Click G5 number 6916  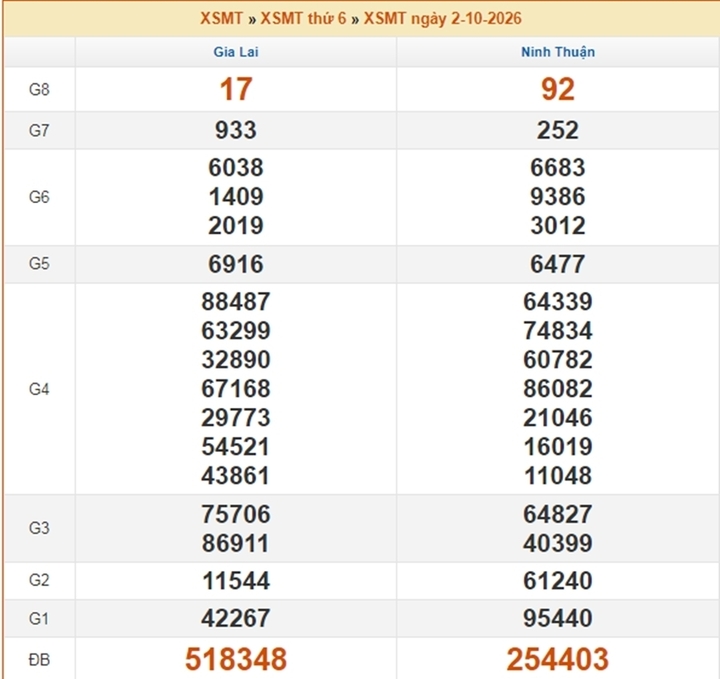click(236, 264)
